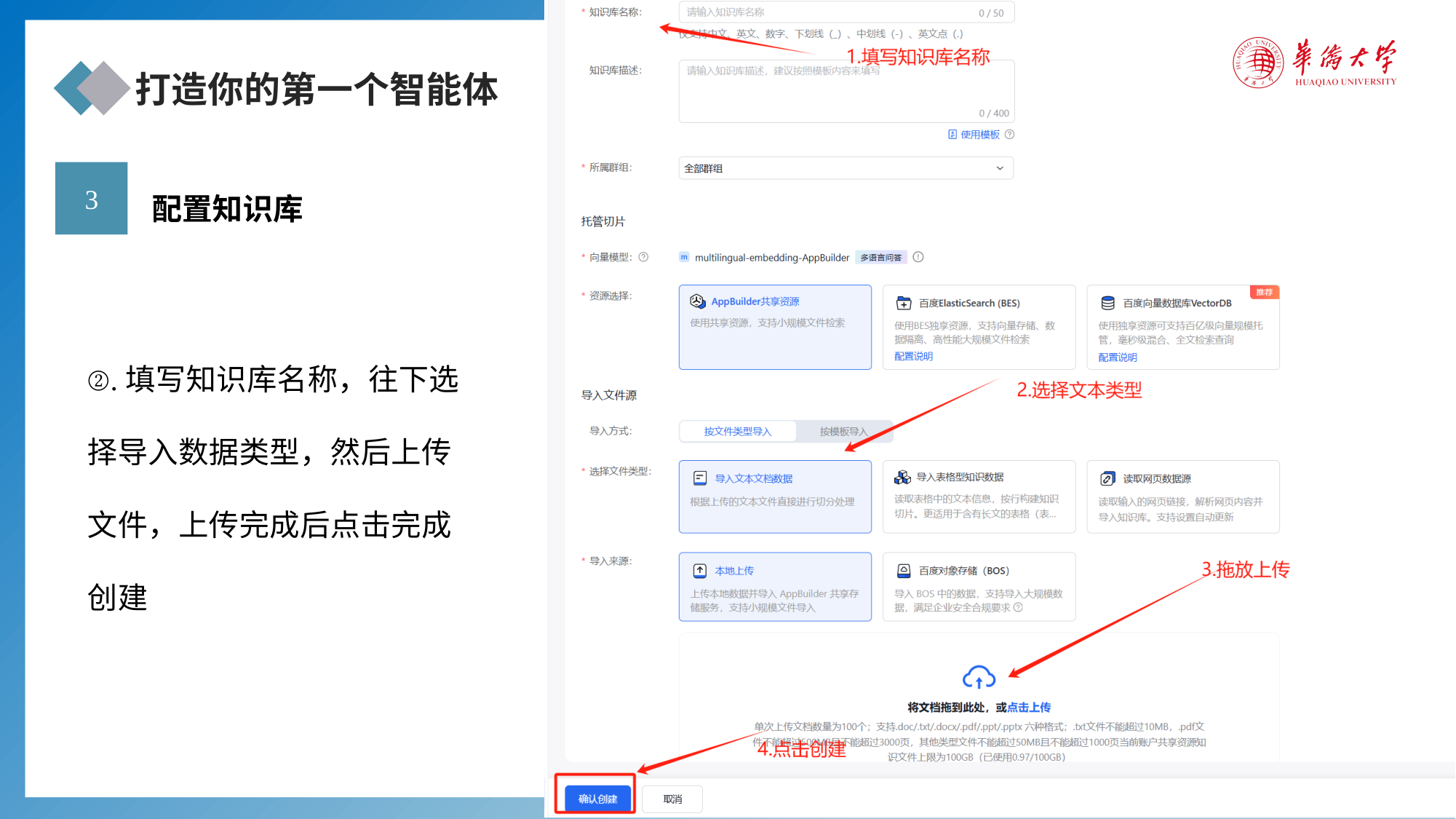Screen dimensions: 1456x819
Task: Select the 百度ElasticSearch (BES) resource option
Action: [x=979, y=327]
